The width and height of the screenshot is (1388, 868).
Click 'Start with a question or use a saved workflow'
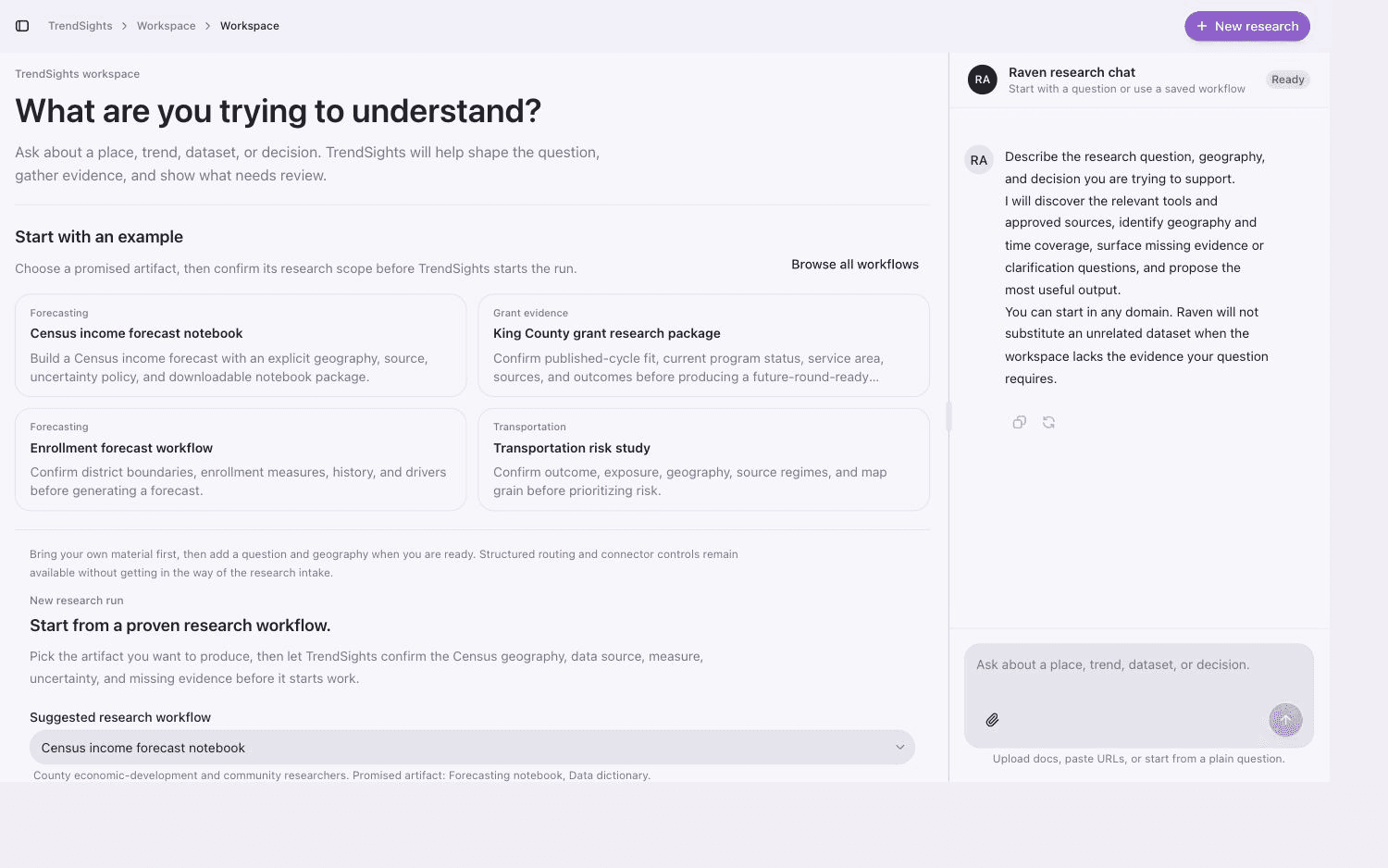coord(1127,89)
